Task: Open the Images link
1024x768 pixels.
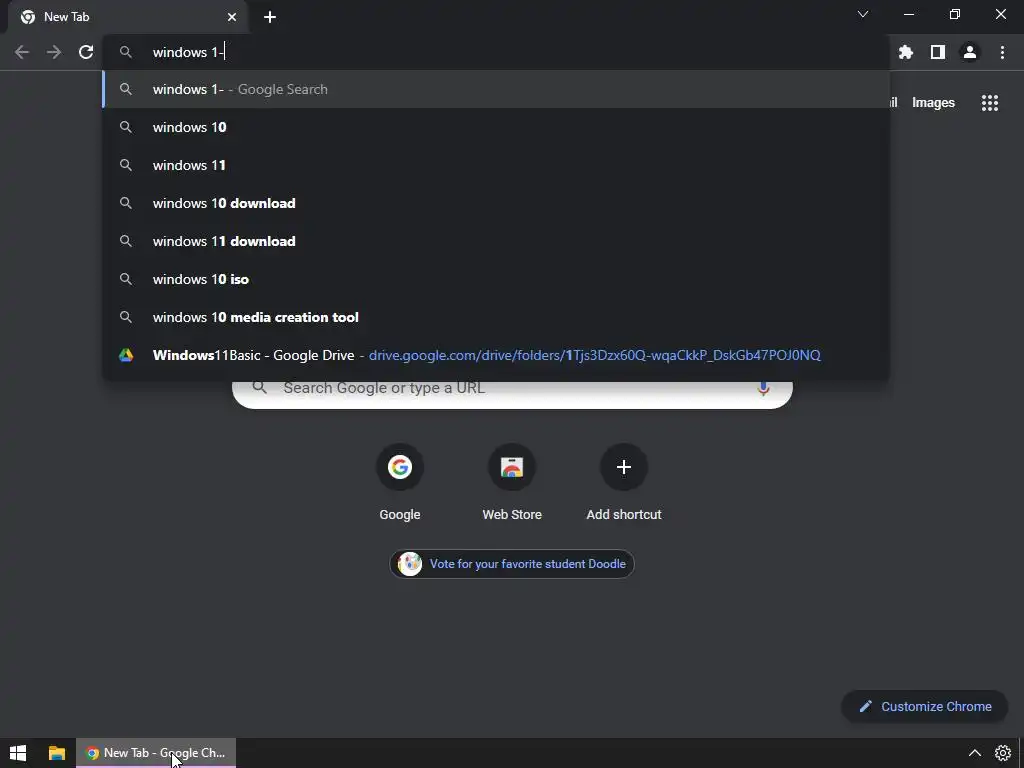Action: tap(933, 103)
